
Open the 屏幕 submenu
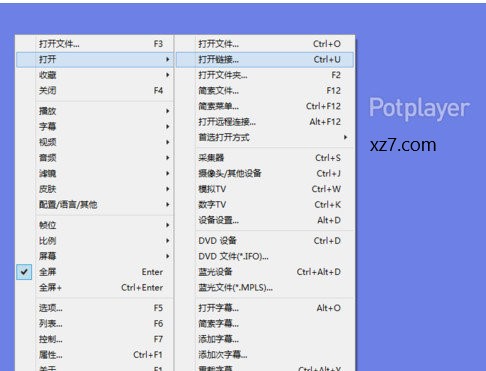(x=95, y=256)
